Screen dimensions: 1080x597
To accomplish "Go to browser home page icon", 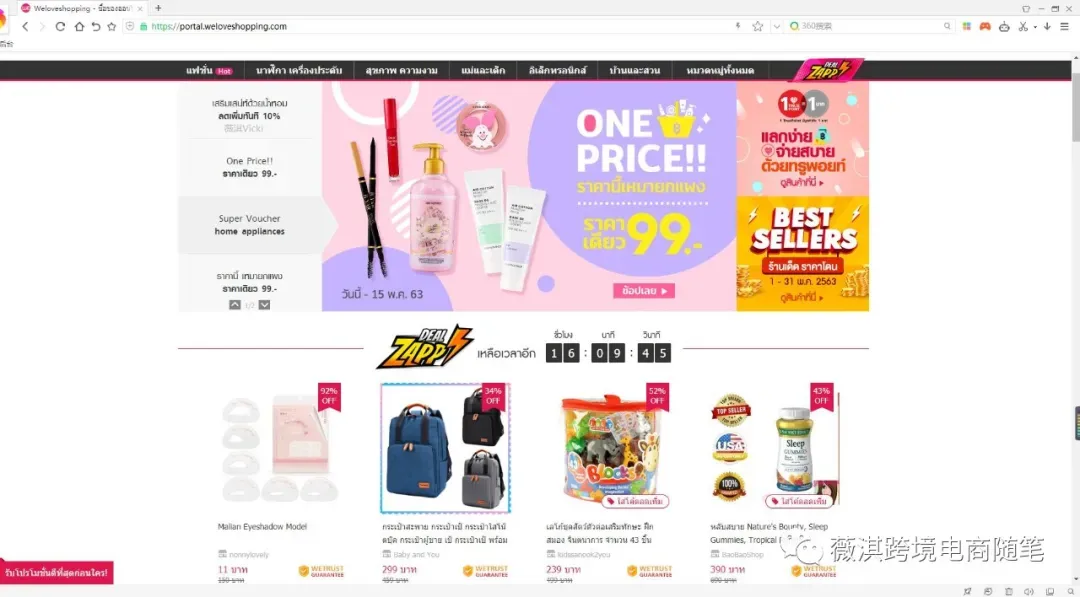I will [x=79, y=26].
